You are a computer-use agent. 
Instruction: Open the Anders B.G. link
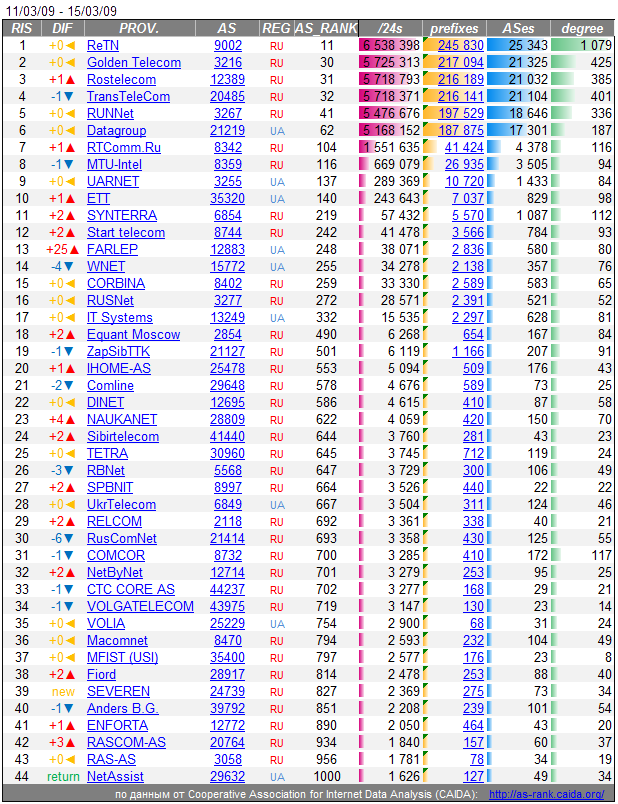coord(123,708)
